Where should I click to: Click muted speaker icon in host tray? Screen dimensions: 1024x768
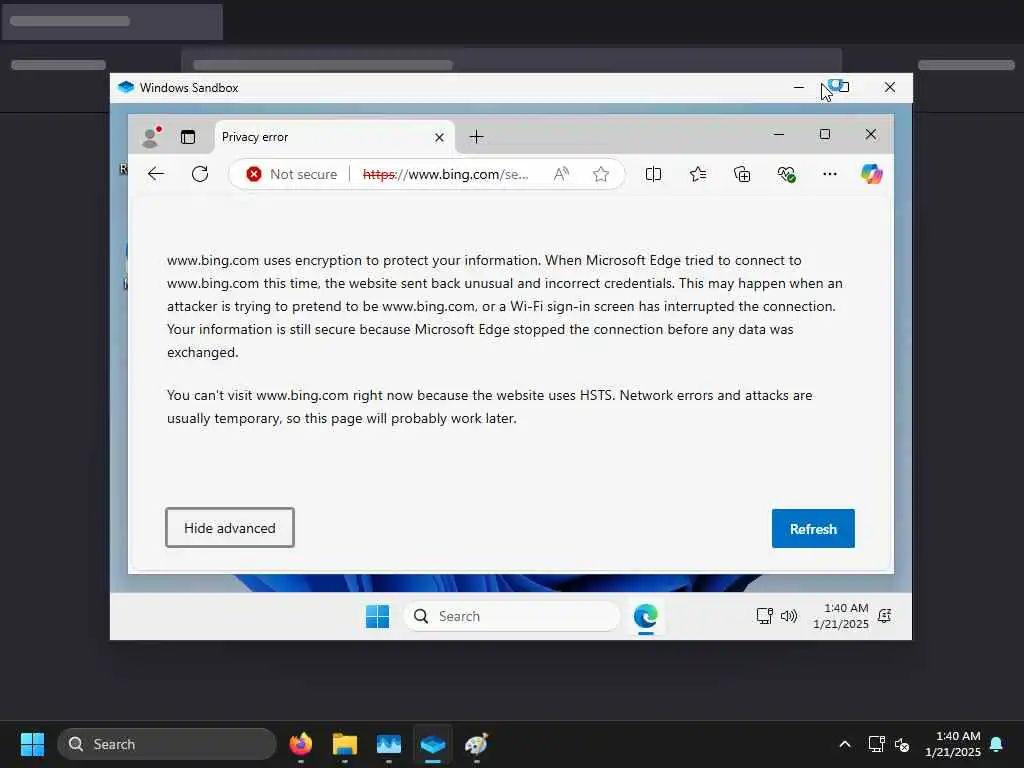pos(903,744)
